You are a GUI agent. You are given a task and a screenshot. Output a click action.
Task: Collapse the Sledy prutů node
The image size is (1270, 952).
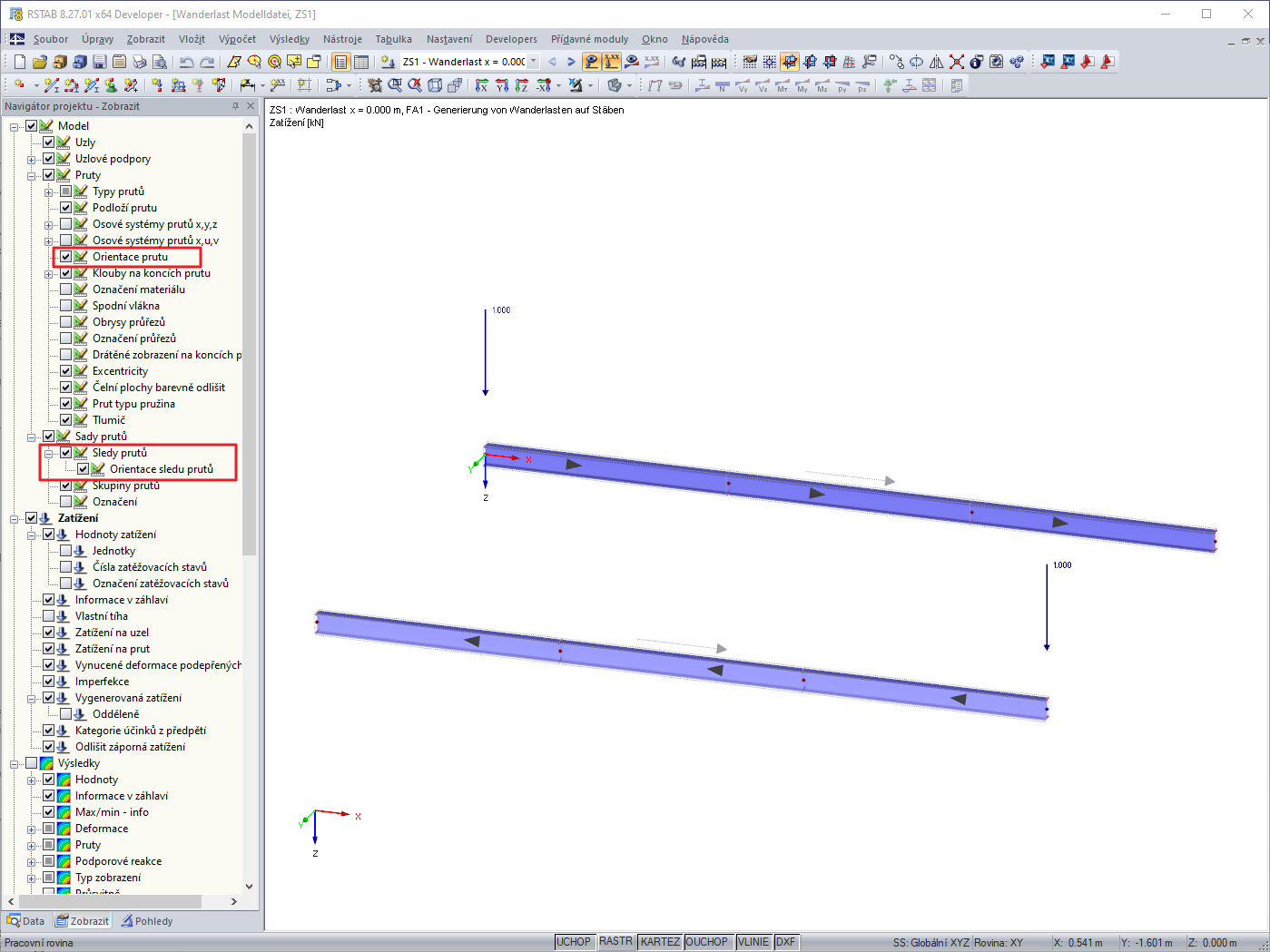[49, 453]
